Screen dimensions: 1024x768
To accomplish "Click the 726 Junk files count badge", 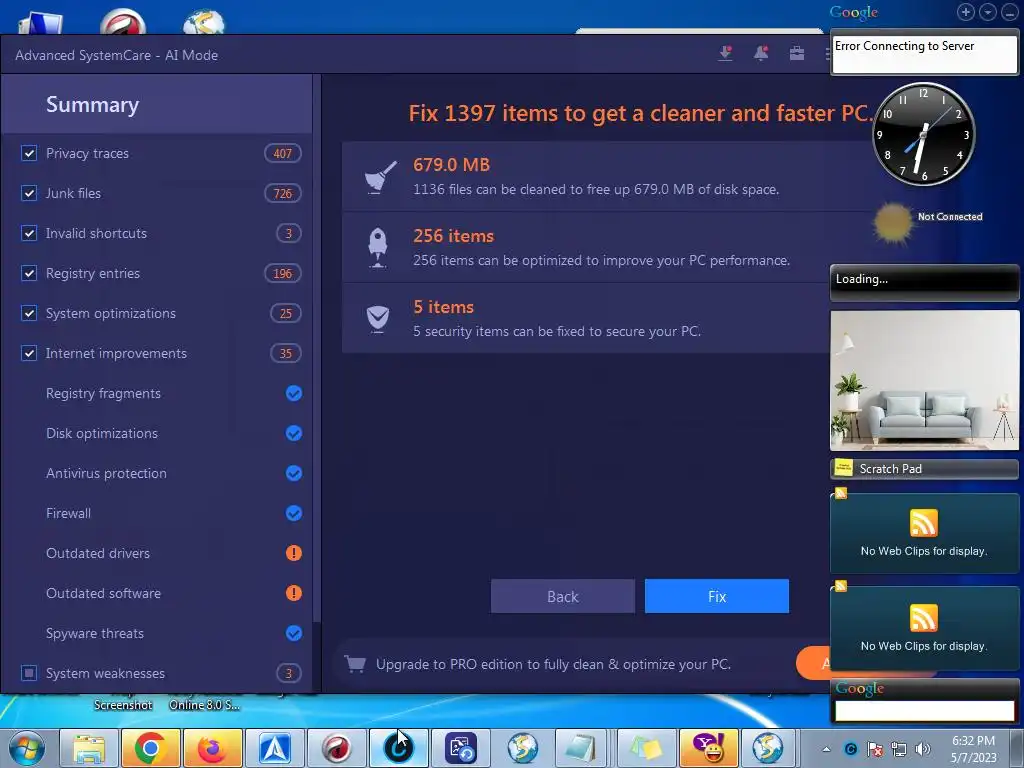I will tap(282, 193).
